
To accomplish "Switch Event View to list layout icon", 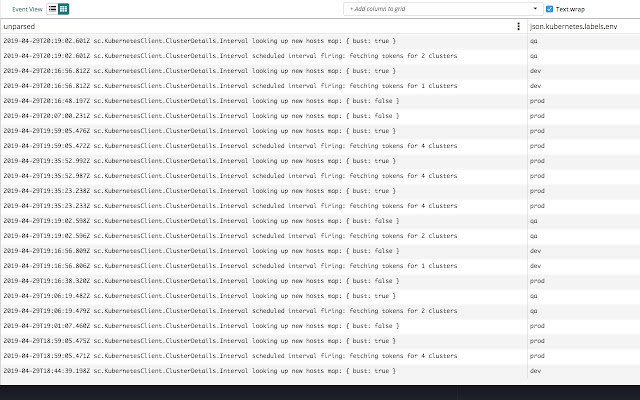I will [52, 9].
